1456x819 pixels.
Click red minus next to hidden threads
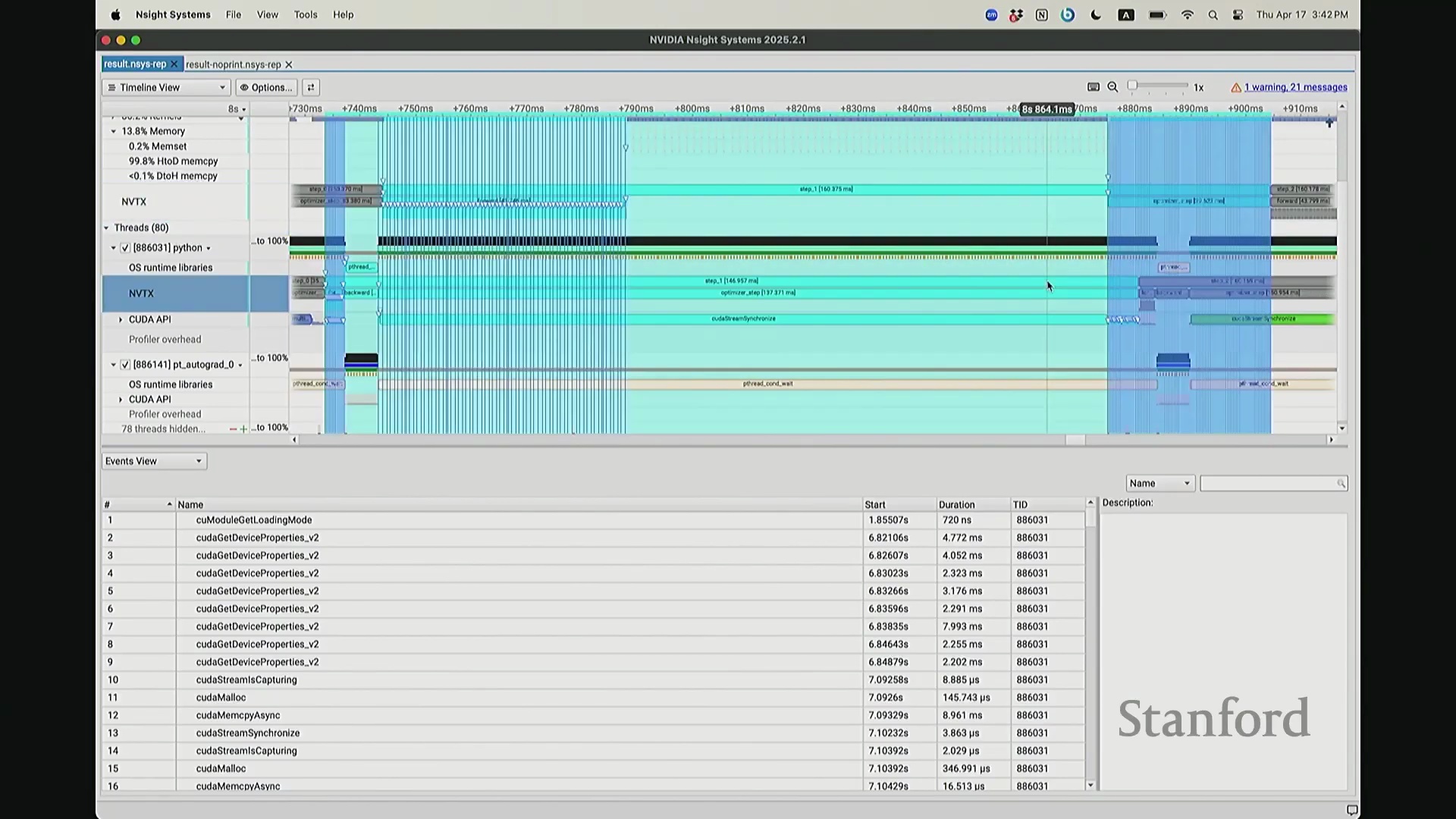233,429
